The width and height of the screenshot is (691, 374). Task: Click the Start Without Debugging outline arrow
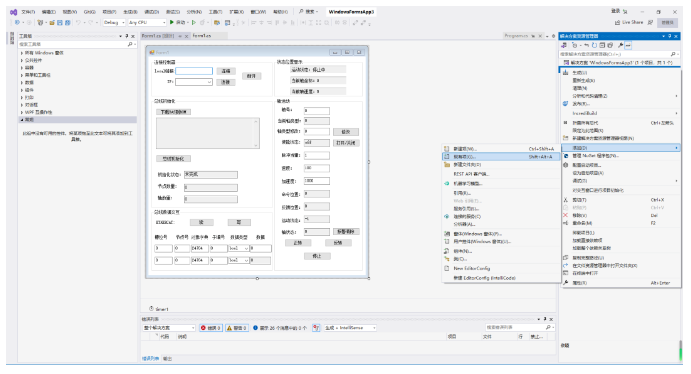tap(194, 22)
